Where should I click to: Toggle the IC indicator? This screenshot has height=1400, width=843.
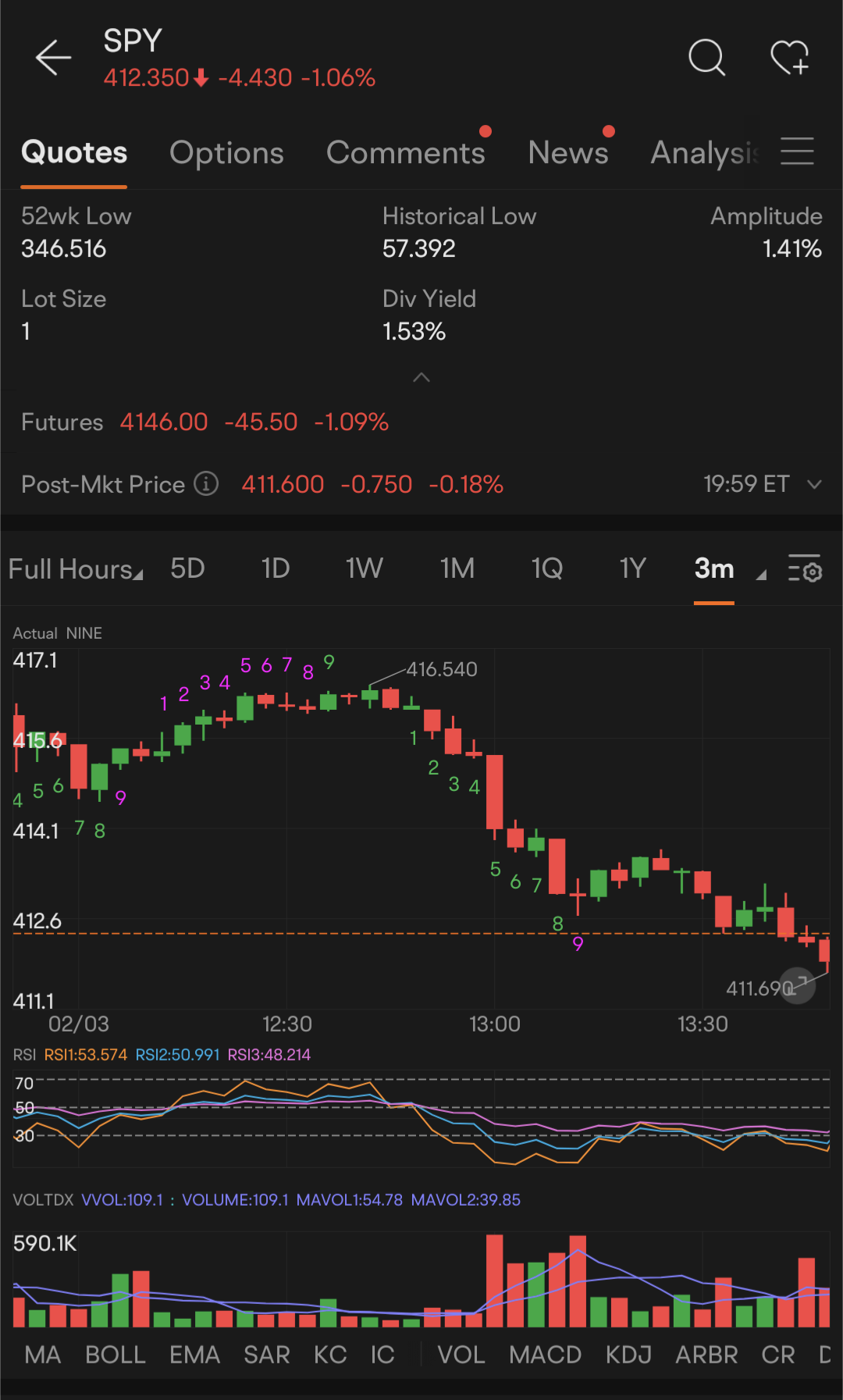pyautogui.click(x=382, y=1355)
